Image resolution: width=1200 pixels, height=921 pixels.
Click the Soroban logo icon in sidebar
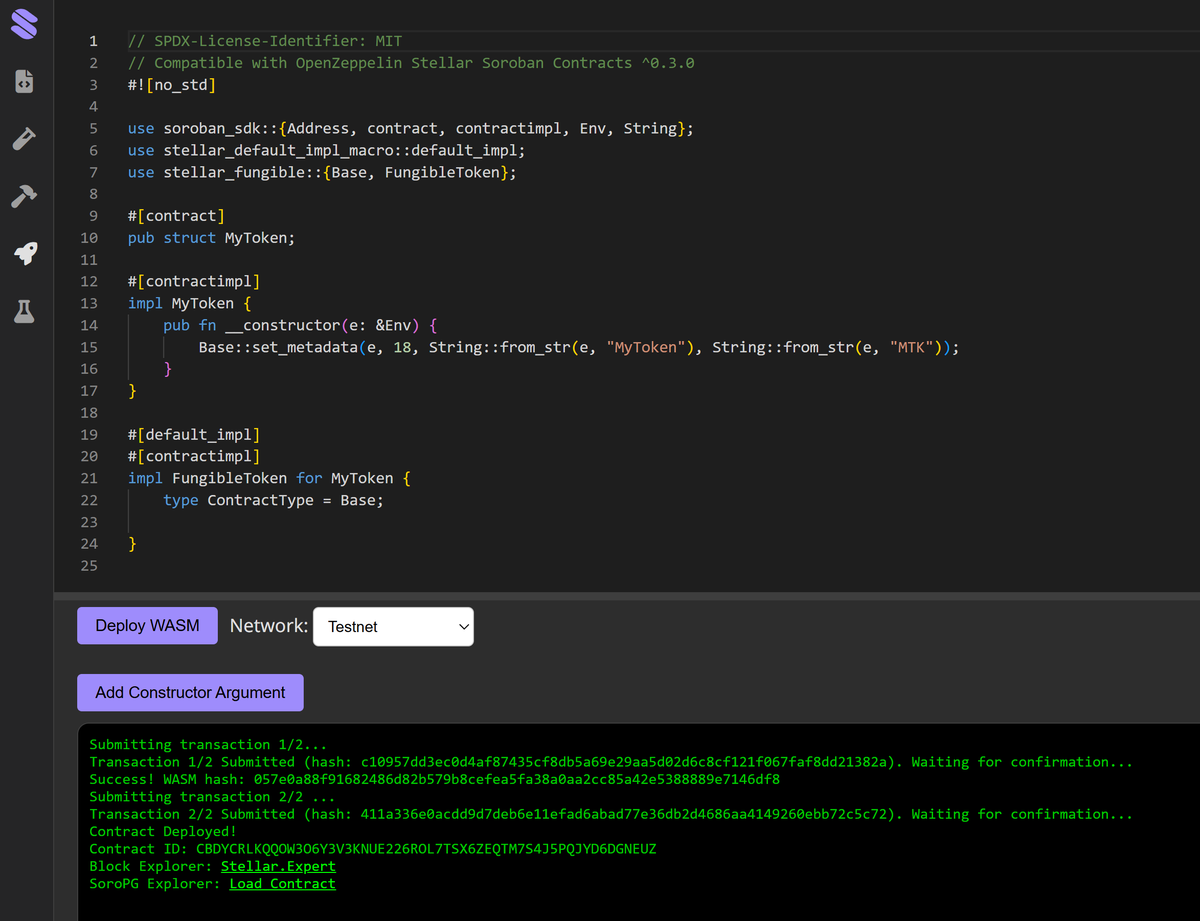click(24, 25)
